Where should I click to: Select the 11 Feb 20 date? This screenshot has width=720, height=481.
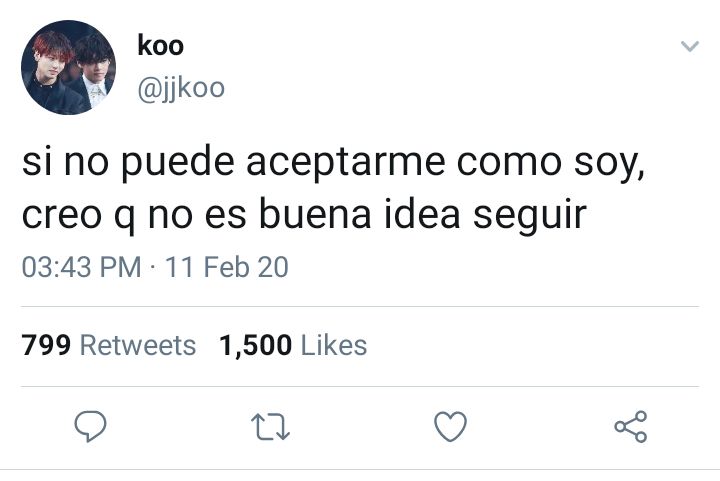[x=227, y=267]
